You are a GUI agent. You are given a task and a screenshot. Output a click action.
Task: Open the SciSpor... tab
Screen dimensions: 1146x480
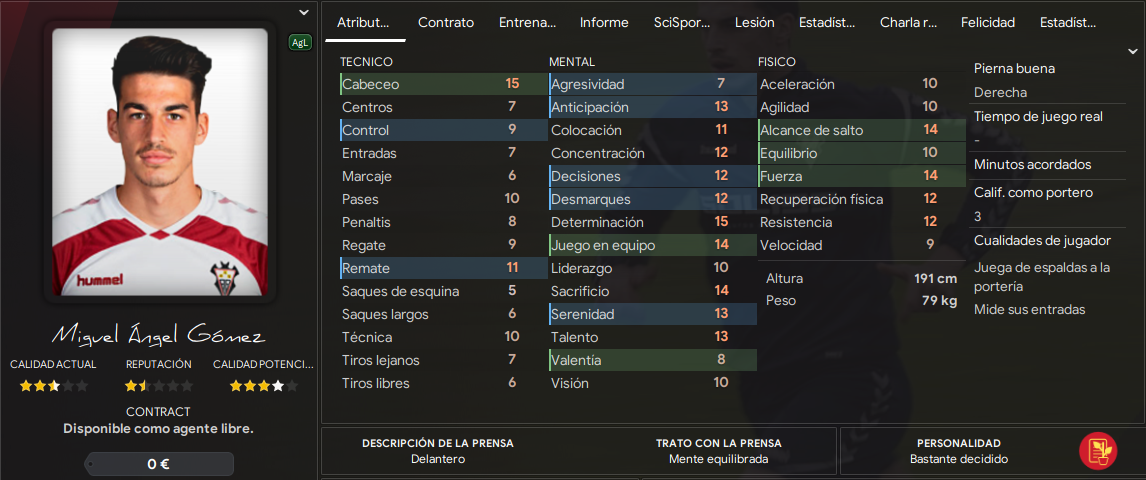click(682, 23)
